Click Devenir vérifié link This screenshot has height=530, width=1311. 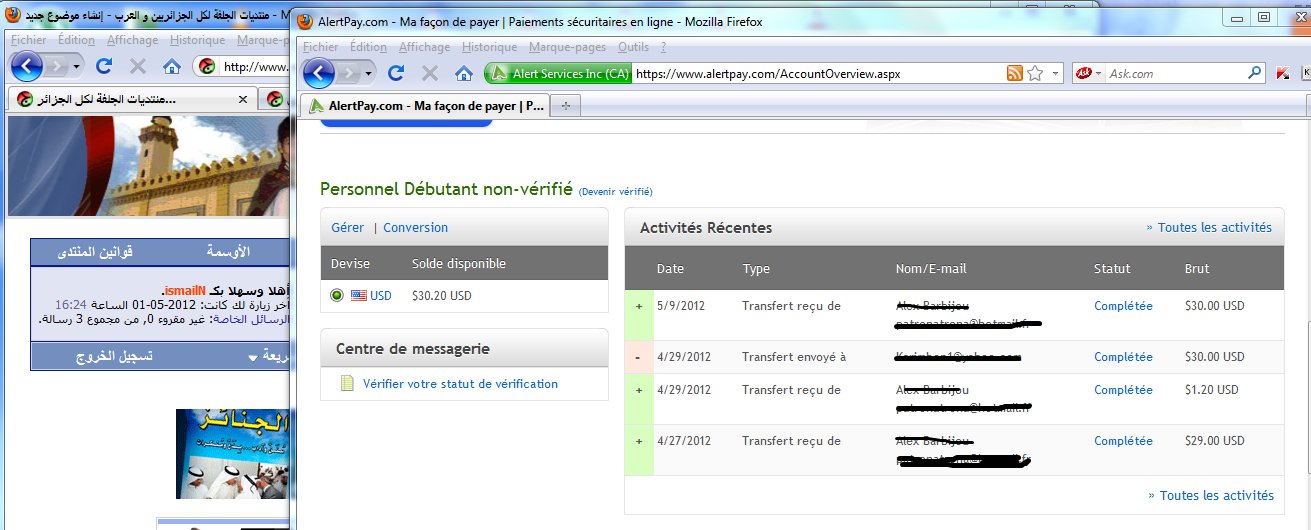pos(615,191)
